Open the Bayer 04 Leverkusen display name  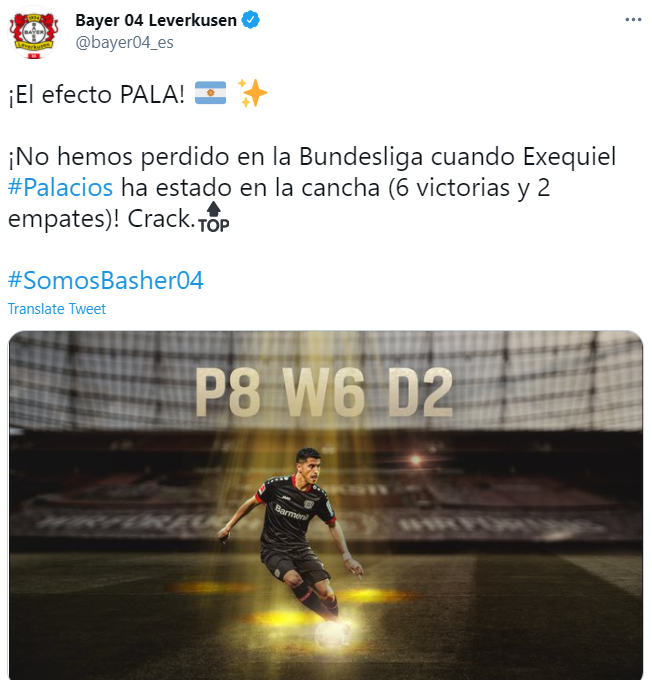point(156,20)
